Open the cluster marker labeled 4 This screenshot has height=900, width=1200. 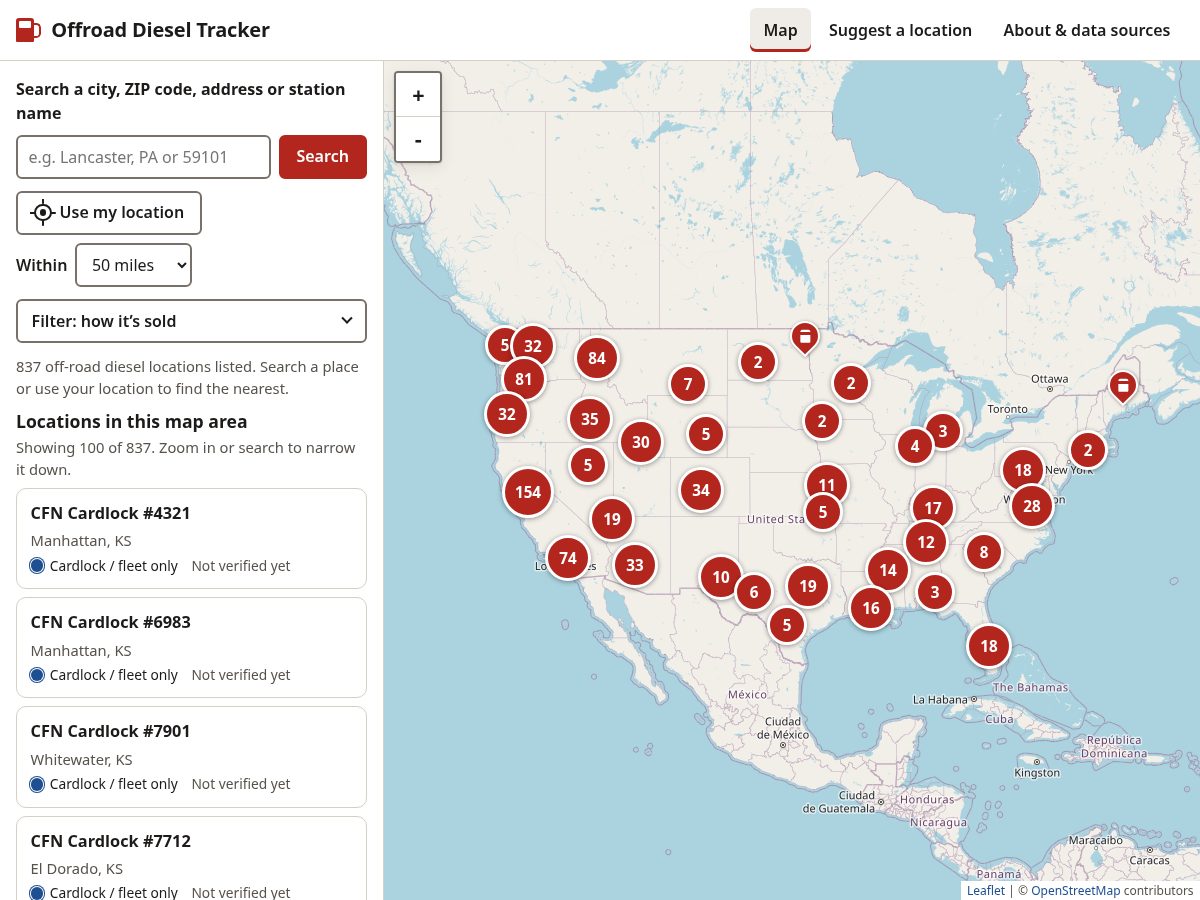tap(915, 446)
